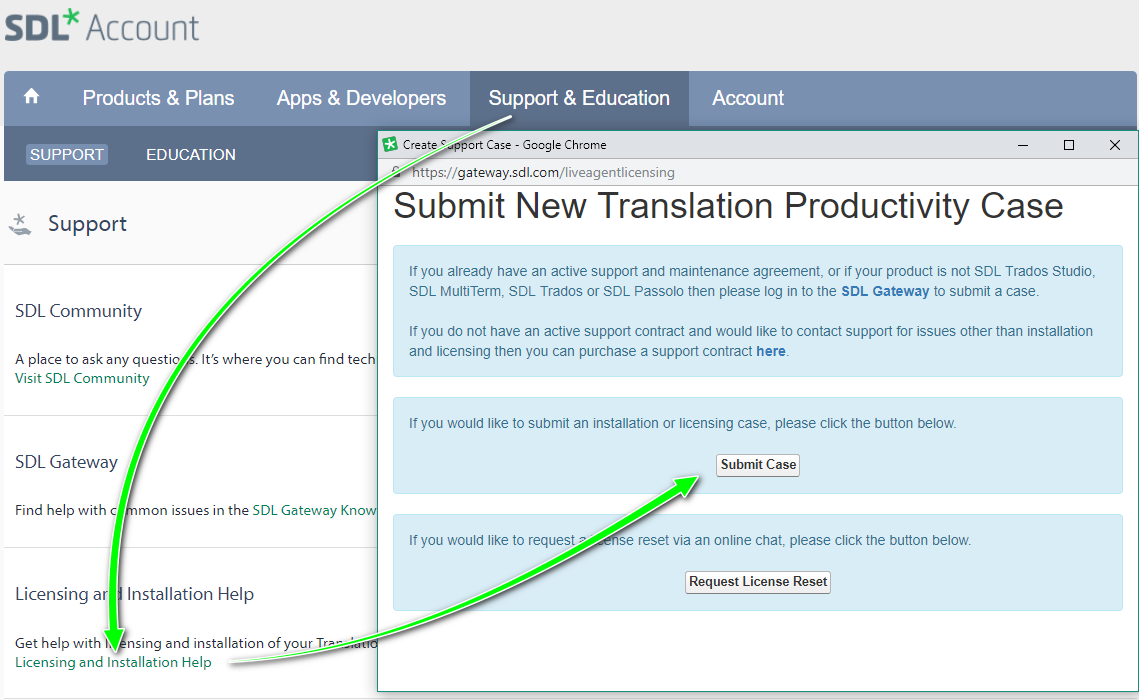Click the lock icon in address bar

coord(396,172)
